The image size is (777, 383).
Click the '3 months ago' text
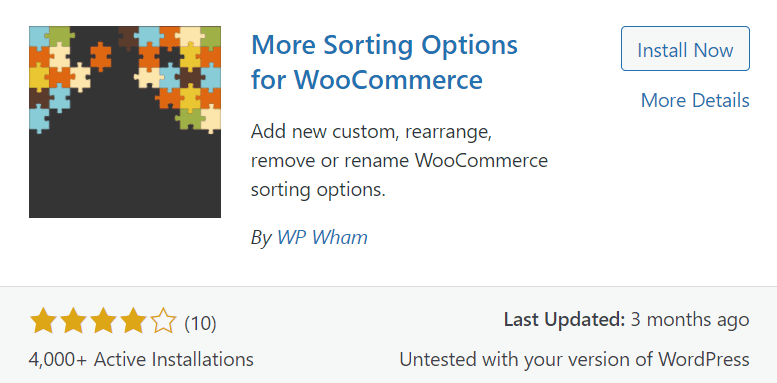[x=690, y=320]
